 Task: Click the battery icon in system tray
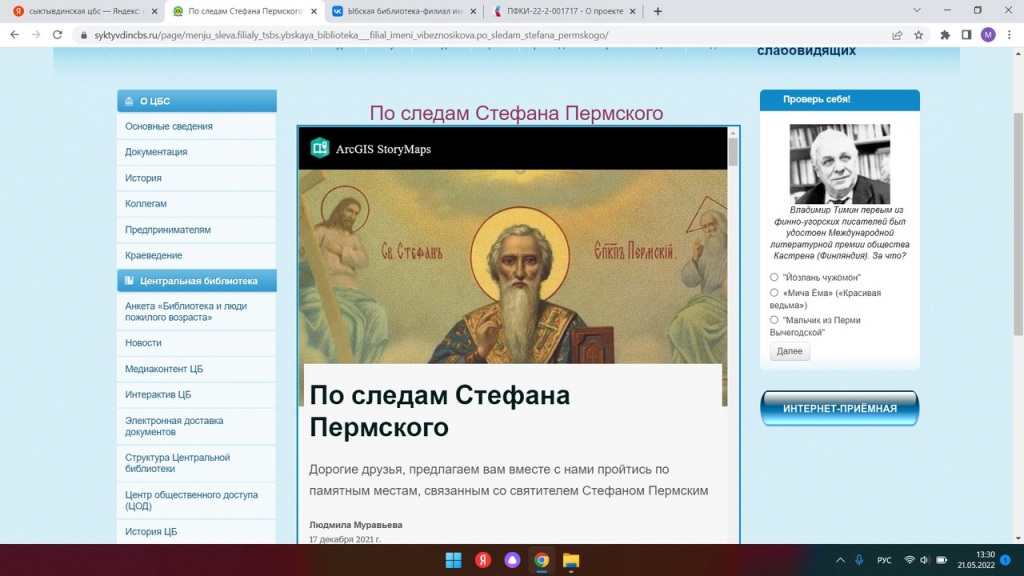pyautogui.click(x=942, y=560)
